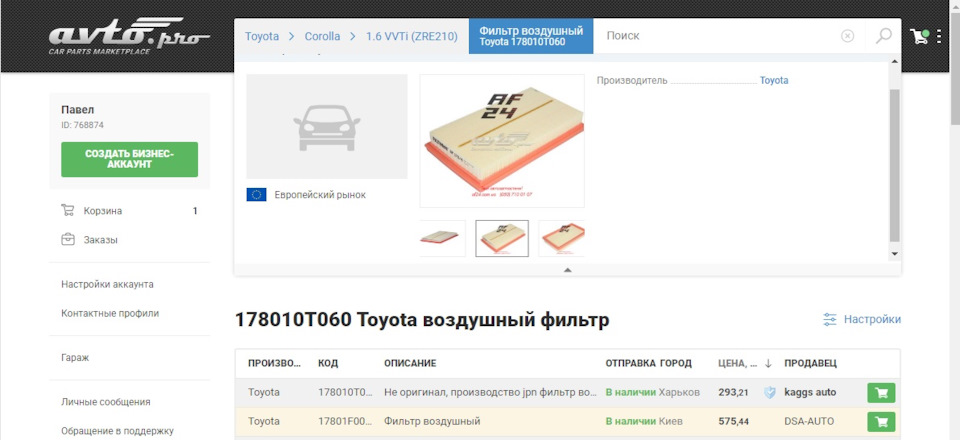Select the Фильтр воздушный Toyota 178010T060 tab
This screenshot has width=960, height=440.
[531, 36]
